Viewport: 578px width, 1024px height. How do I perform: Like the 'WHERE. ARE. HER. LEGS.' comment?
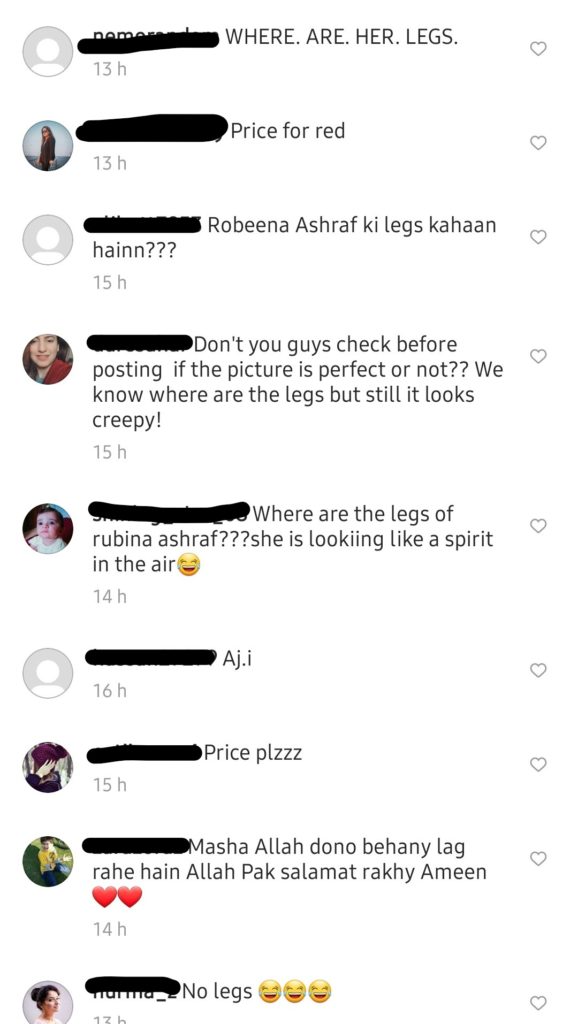(x=538, y=49)
